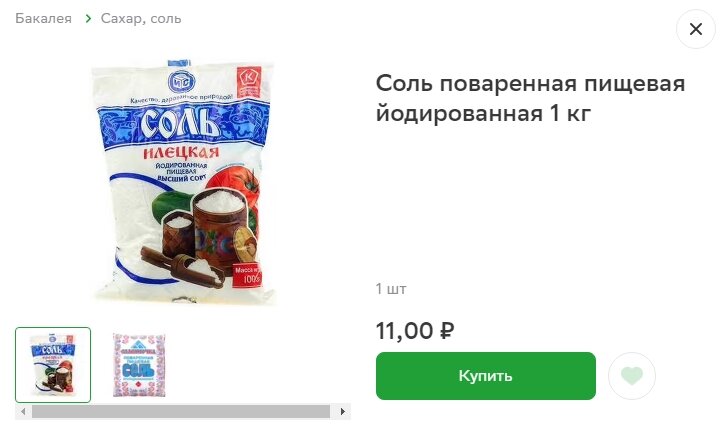Viewport: 724px width, 426px height.
Task: Buy the salt with the Купить button
Action: [486, 376]
